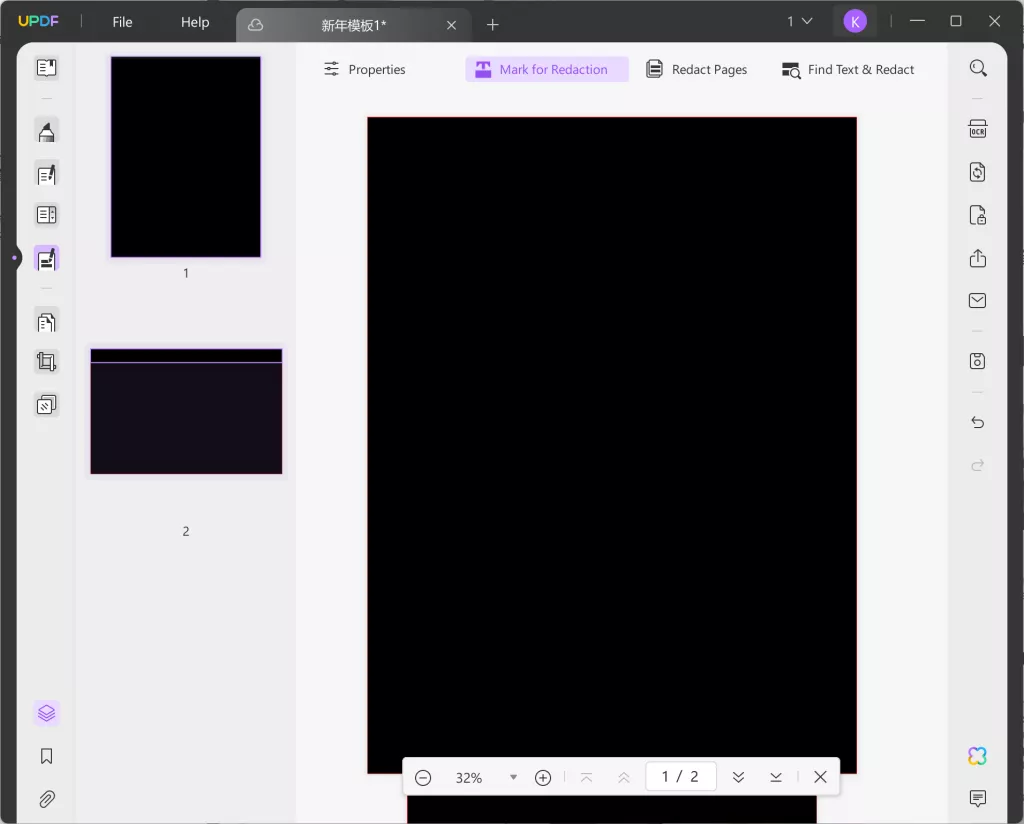Open redaction Properties
Viewport: 1024px width, 824px height.
pyautogui.click(x=364, y=69)
